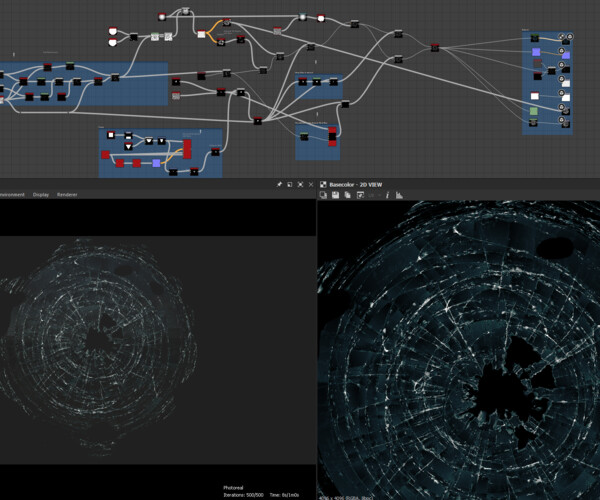Screen dimensions: 600x500
Task: Click the basecolor texture in 2D view
Action: click(458, 350)
